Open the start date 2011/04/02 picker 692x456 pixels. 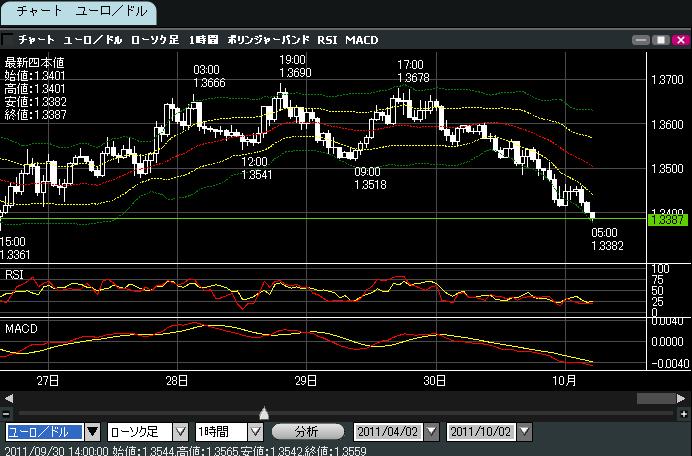431,432
